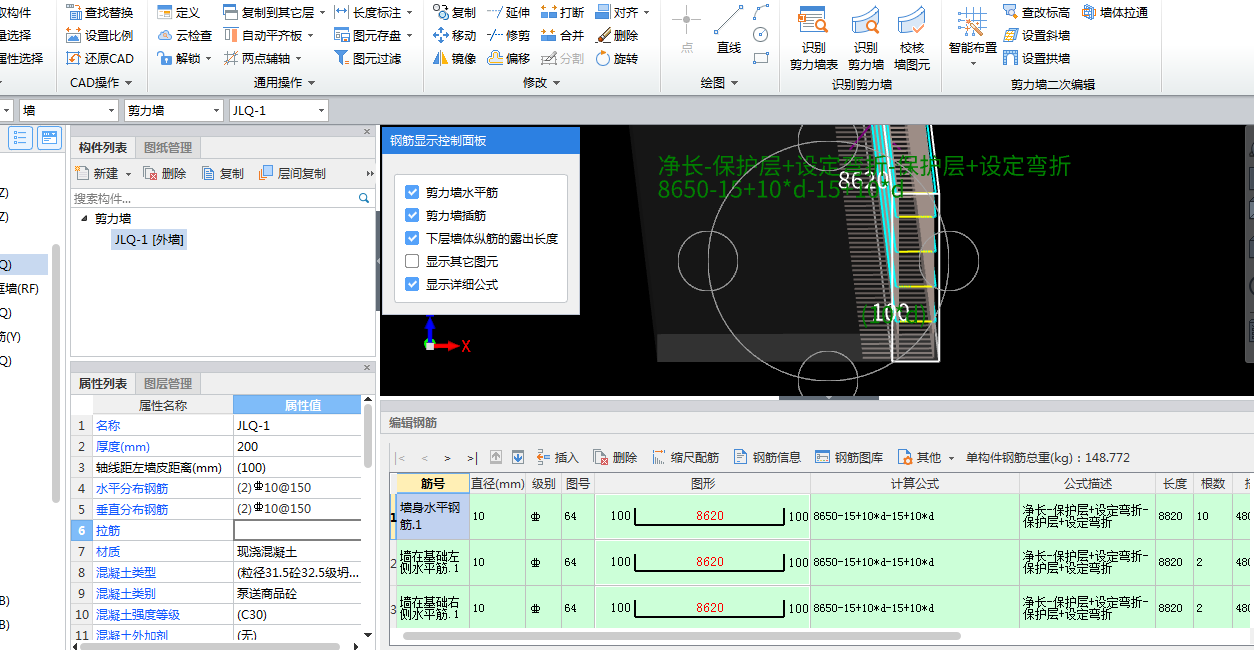Click 插入 in rebar editor
The height and width of the screenshot is (650, 1254).
point(557,457)
